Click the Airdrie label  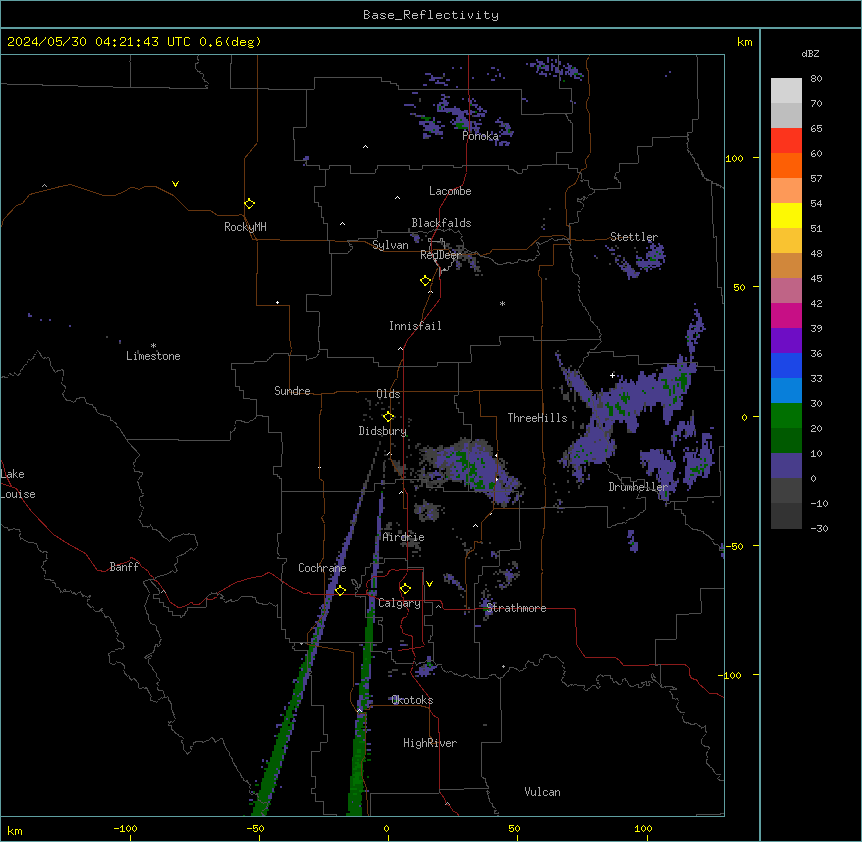point(404,537)
